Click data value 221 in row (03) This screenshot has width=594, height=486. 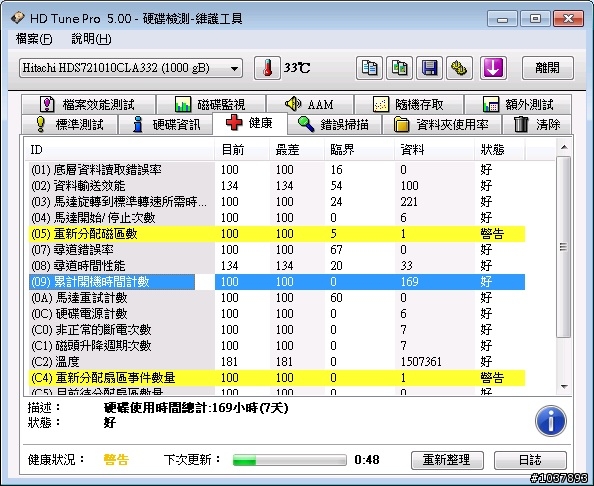(409, 202)
